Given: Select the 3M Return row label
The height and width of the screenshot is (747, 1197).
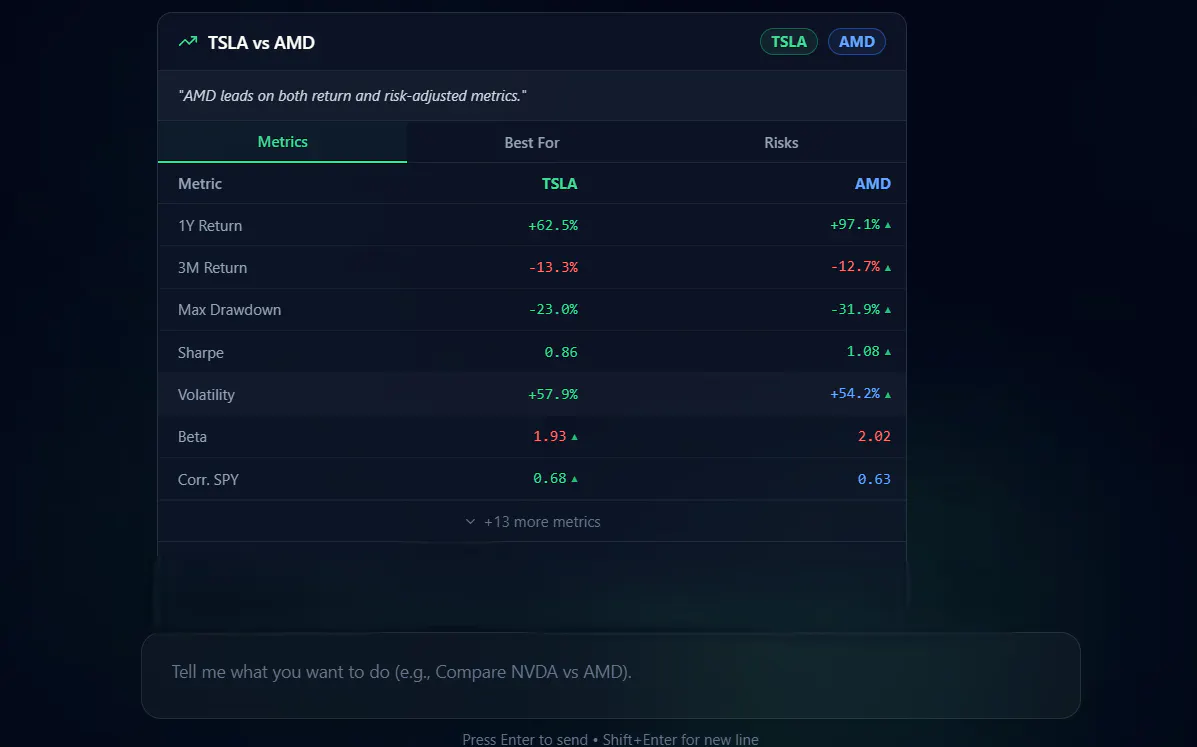Looking at the screenshot, I should tap(212, 268).
